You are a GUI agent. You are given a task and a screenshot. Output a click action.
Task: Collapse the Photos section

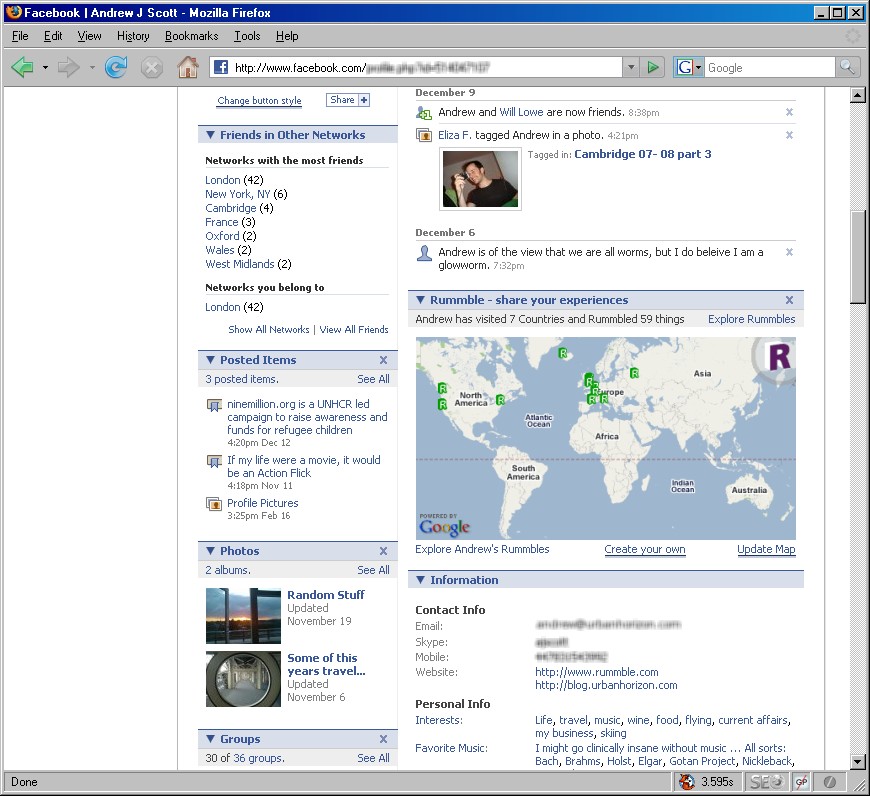[210, 551]
